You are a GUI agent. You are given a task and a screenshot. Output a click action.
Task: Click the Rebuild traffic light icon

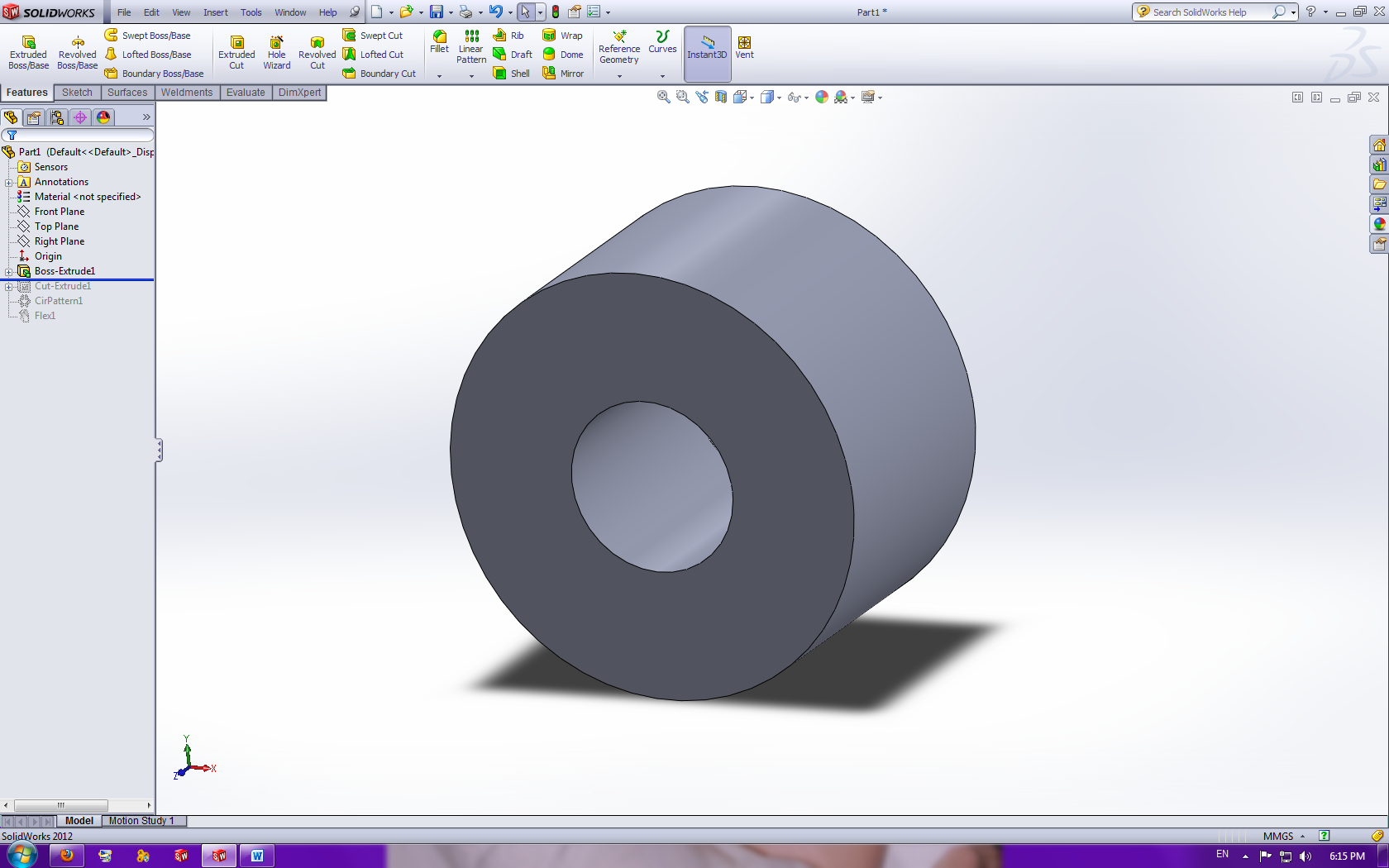[556, 12]
